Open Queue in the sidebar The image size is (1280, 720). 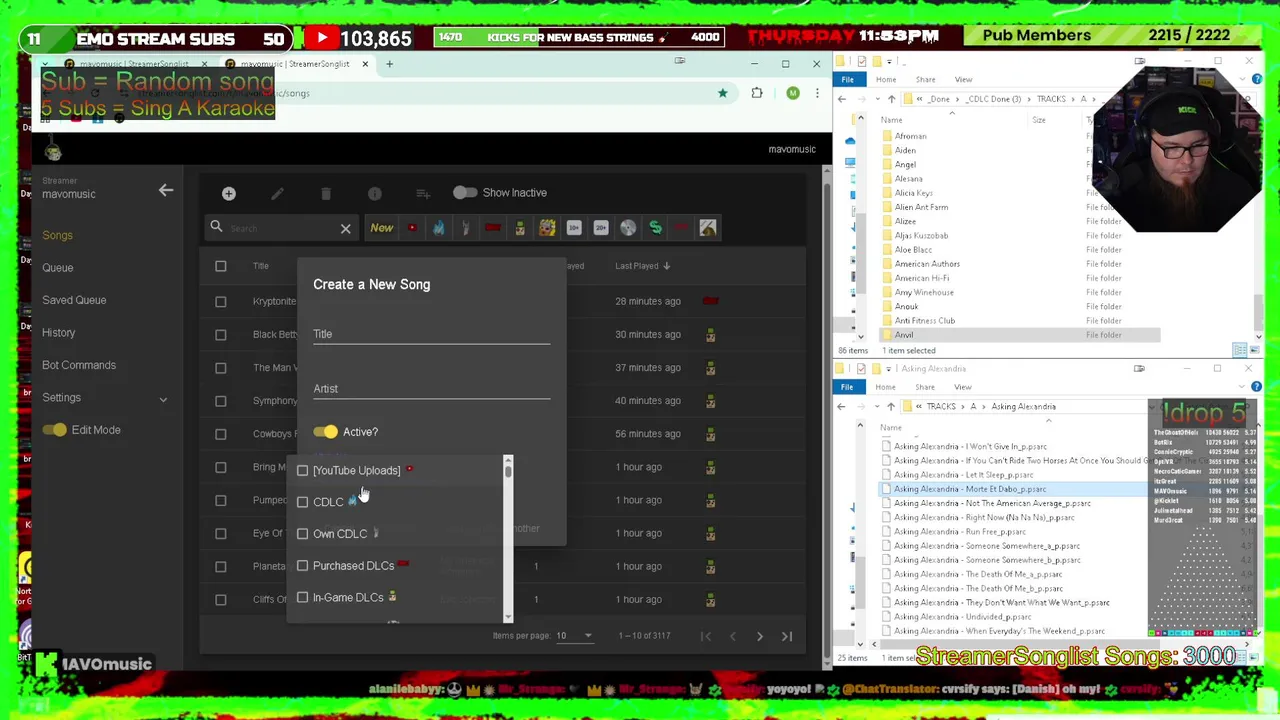click(x=57, y=268)
